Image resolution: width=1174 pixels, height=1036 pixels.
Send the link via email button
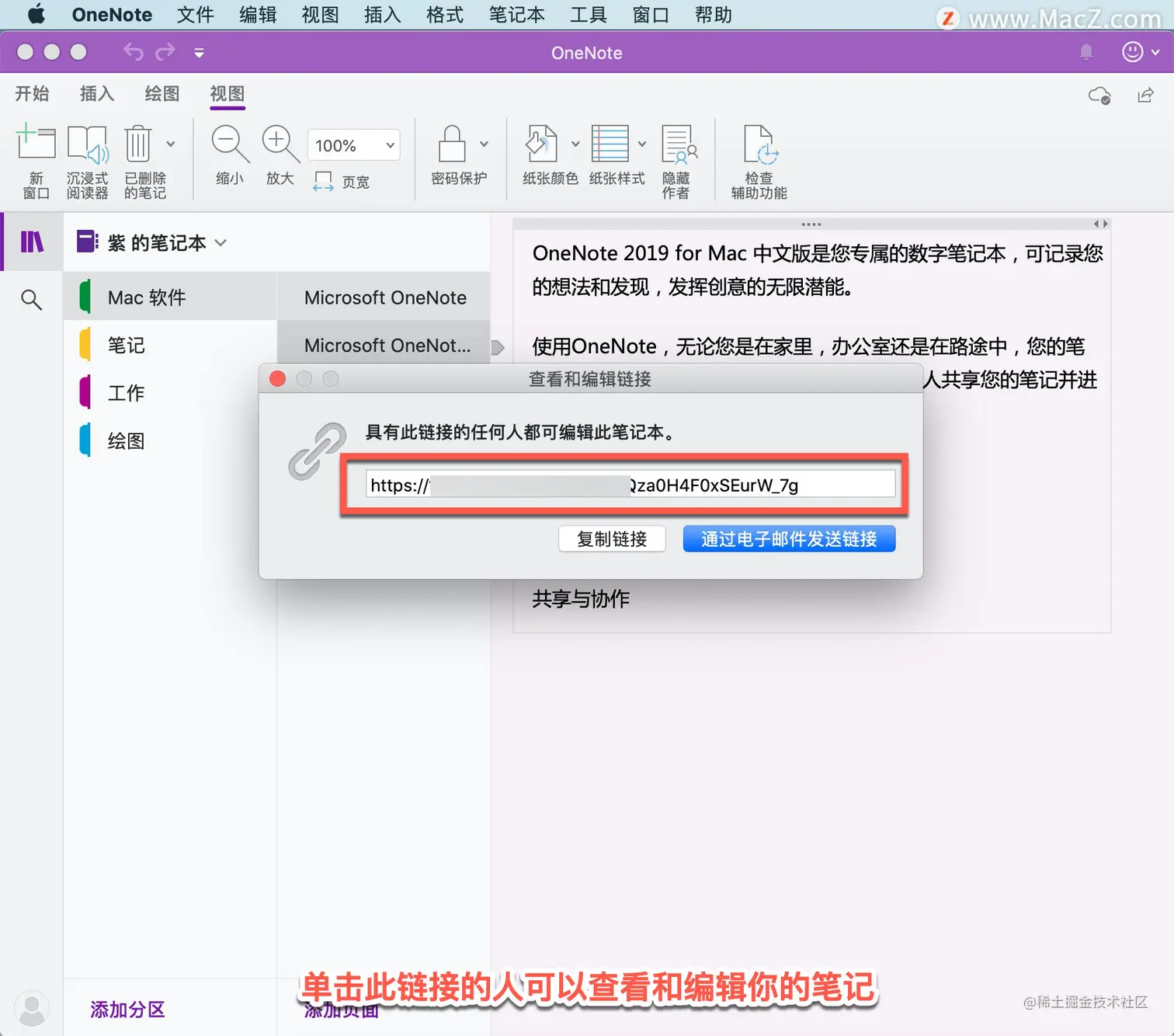point(789,539)
